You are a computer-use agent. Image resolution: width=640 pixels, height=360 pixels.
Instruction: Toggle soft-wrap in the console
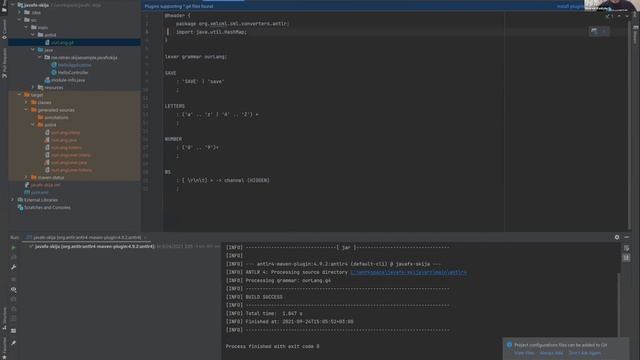pos(627,248)
